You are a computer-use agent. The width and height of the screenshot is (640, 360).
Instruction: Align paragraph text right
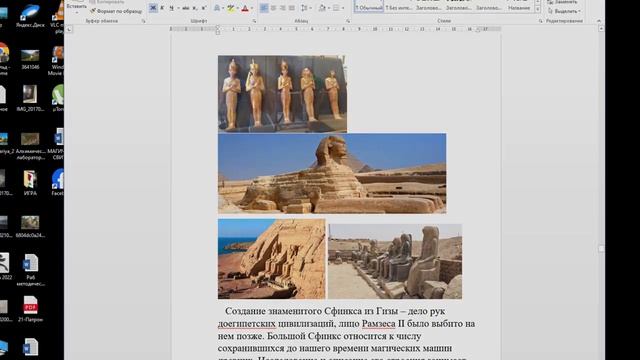pyautogui.click(x=282, y=8)
